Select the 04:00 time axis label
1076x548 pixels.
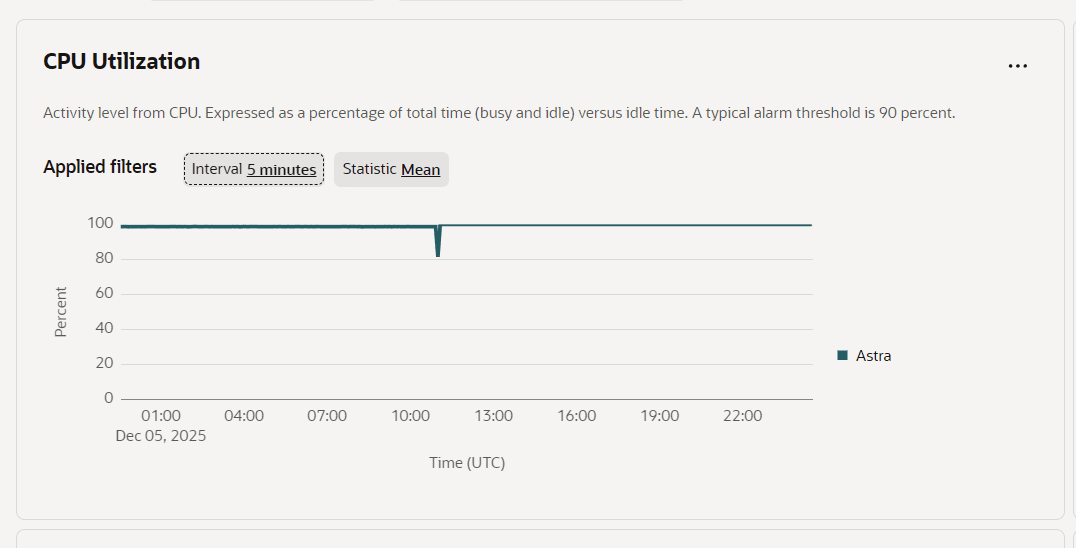(x=244, y=416)
